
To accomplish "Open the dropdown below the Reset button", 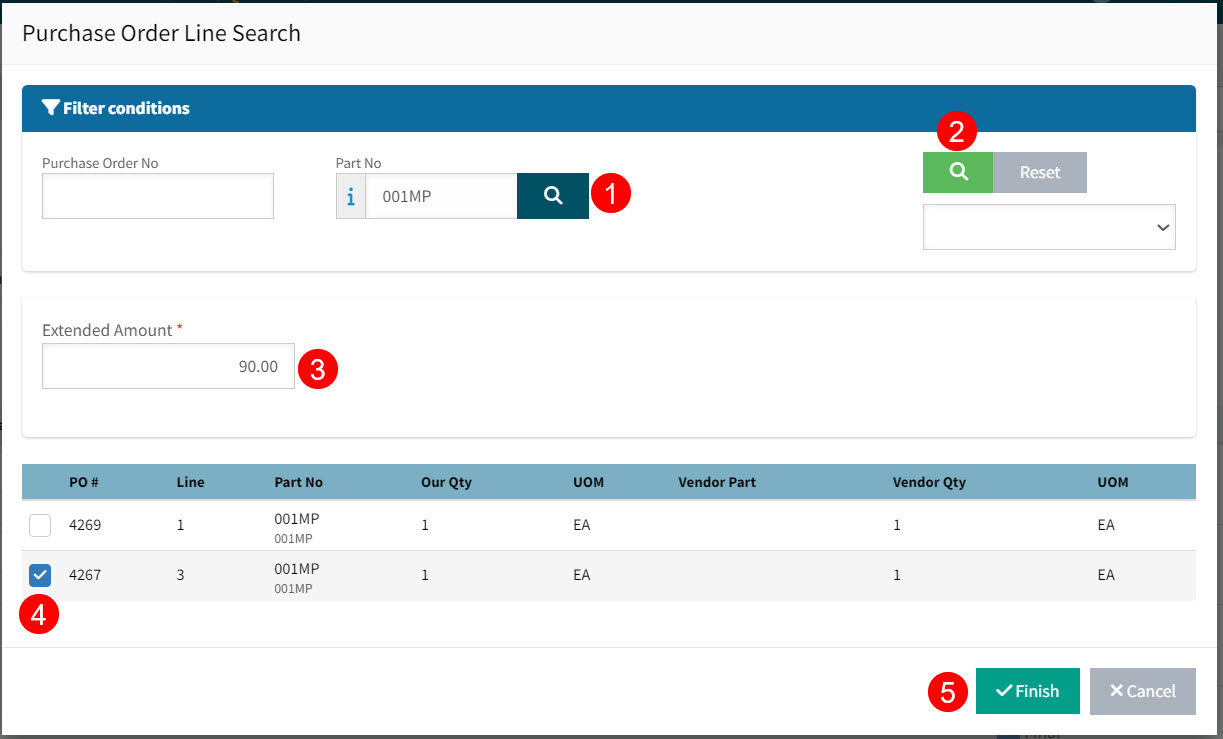I will (1048, 227).
